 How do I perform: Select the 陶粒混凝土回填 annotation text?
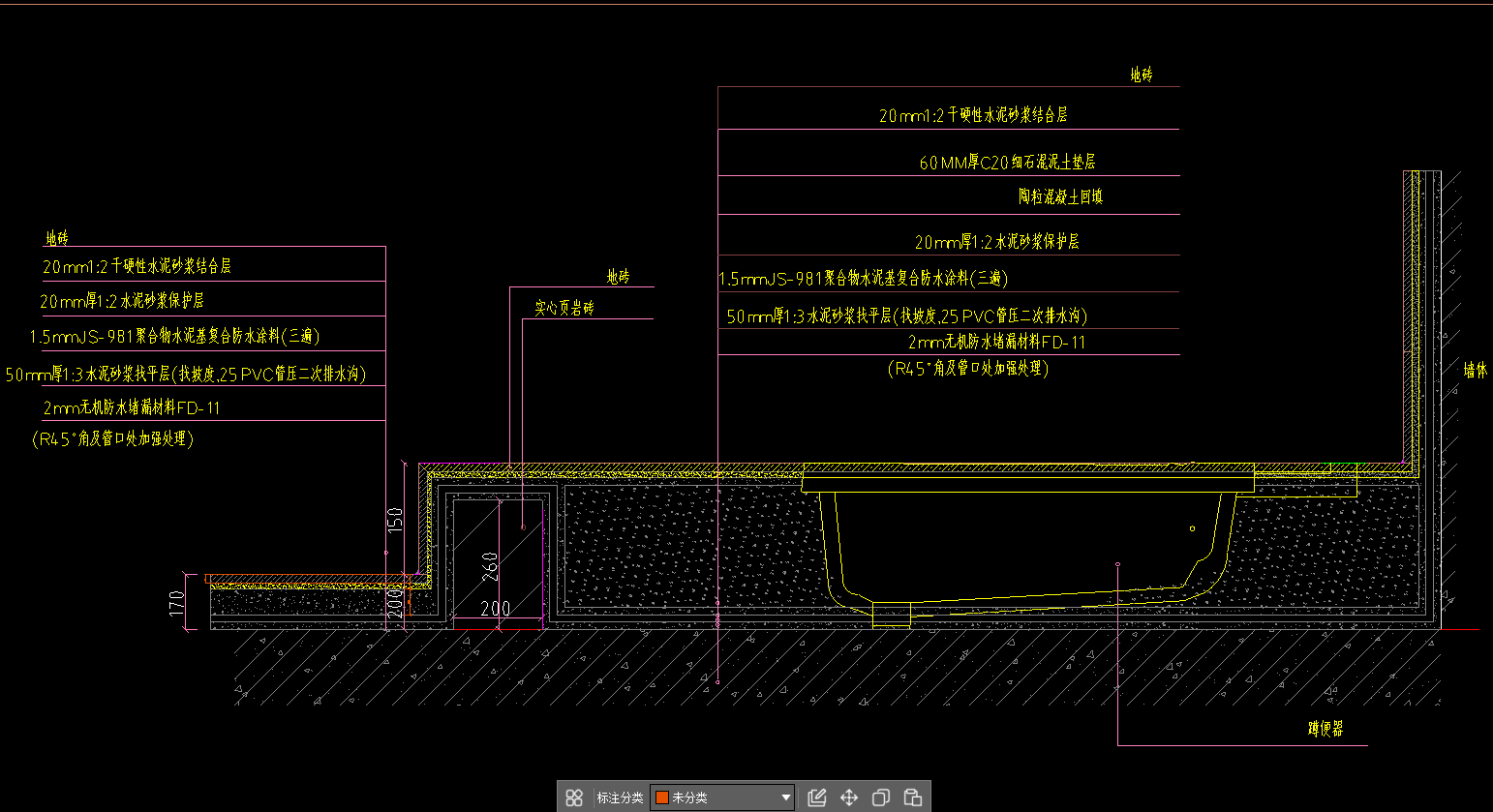[1060, 196]
